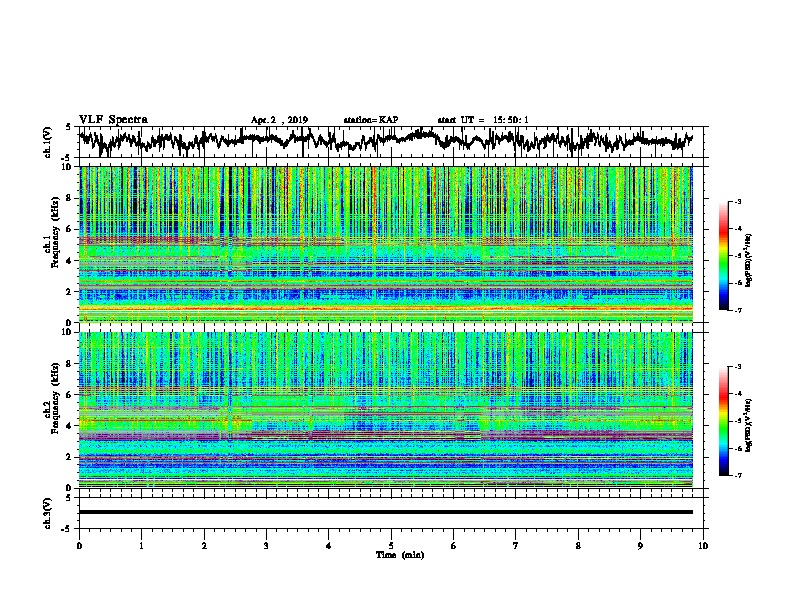Click the ch.1 spectrogram plot

point(386,244)
